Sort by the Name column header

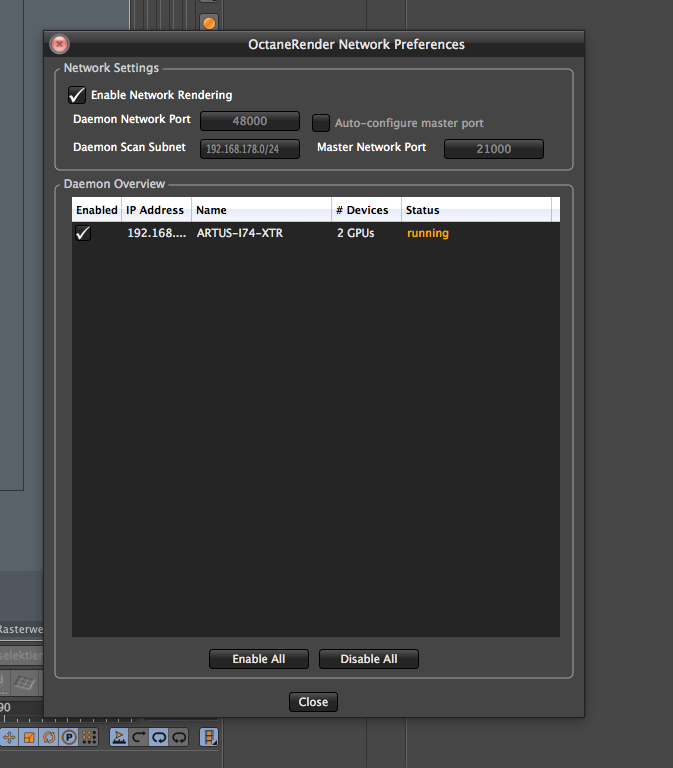coord(261,210)
